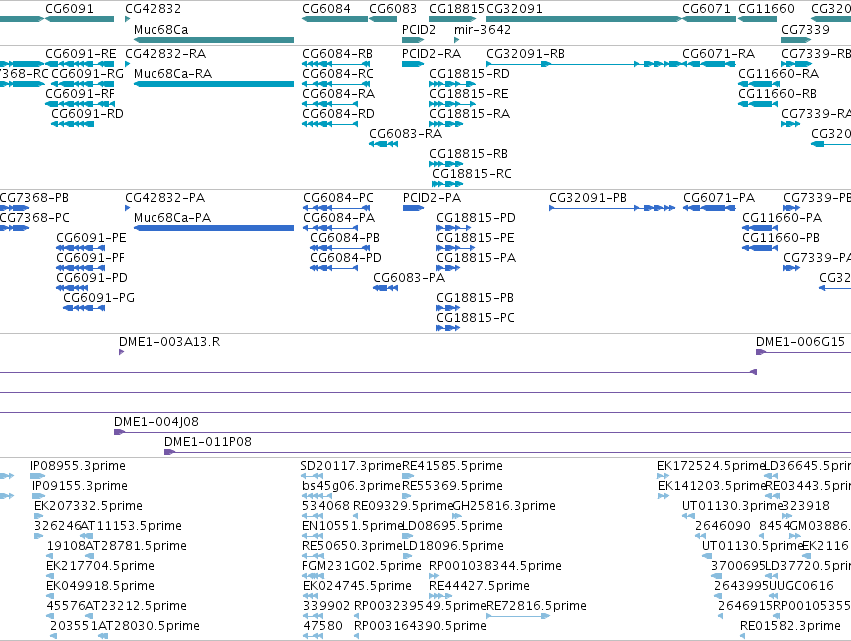
Task: Select the CG11660-PA protein label
Action: [782, 218]
